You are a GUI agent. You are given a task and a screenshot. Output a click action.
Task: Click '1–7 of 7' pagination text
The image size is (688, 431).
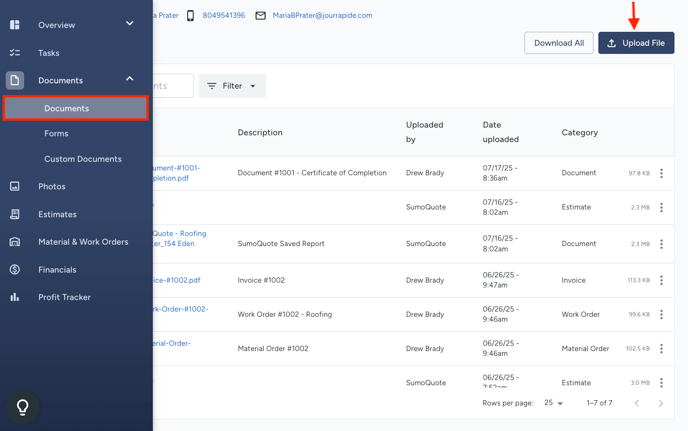click(599, 403)
